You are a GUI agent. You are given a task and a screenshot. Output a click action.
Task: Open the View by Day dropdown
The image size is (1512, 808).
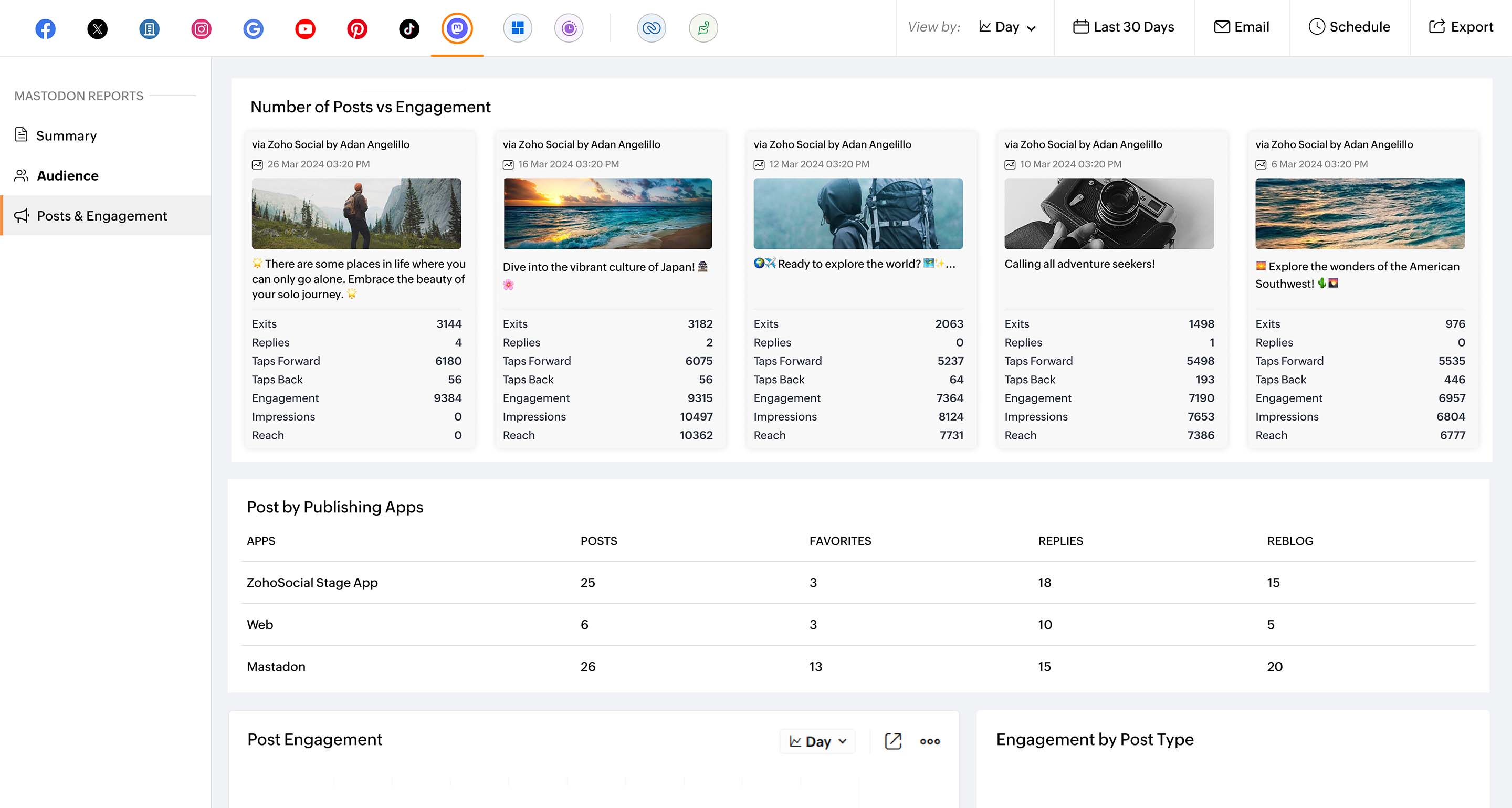pyautogui.click(x=1007, y=27)
